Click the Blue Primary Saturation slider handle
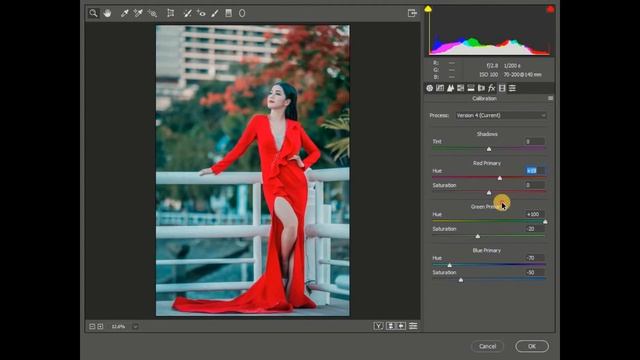 461,280
